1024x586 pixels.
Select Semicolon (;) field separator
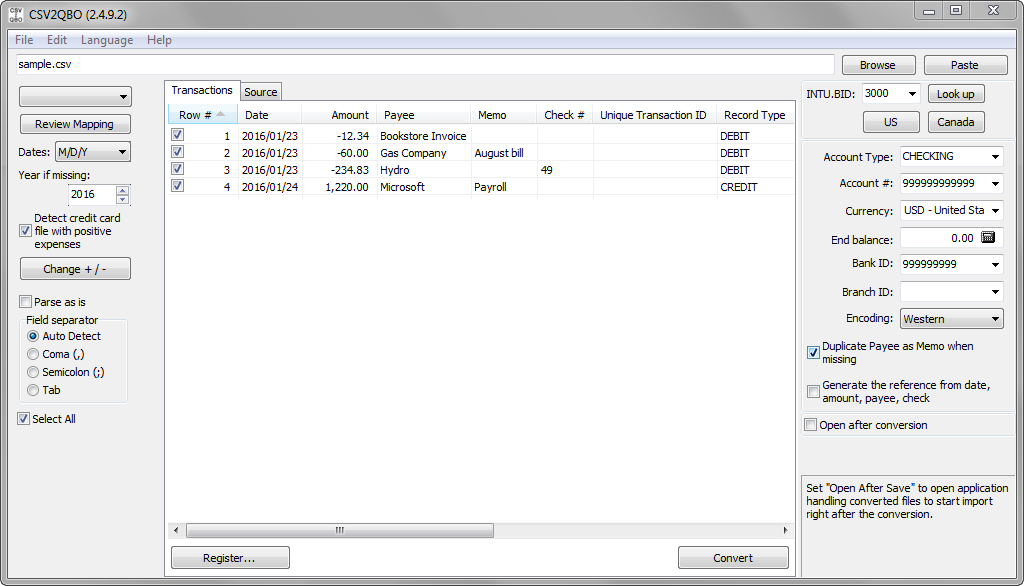pos(33,372)
